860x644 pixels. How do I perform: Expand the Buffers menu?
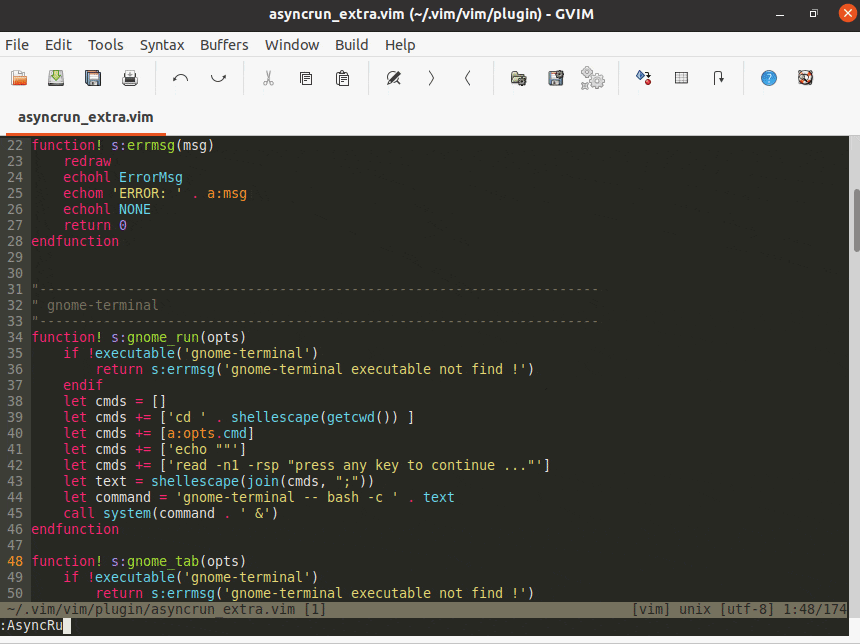point(224,45)
